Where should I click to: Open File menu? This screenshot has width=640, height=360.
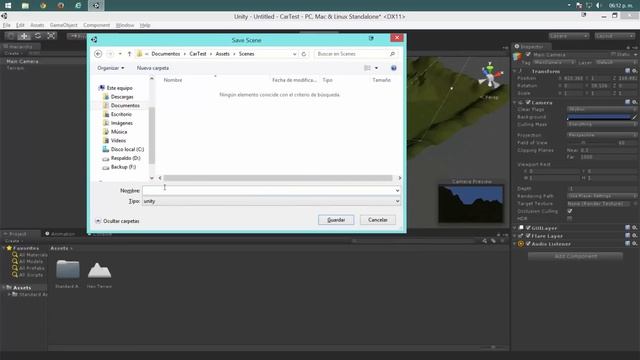7,25
